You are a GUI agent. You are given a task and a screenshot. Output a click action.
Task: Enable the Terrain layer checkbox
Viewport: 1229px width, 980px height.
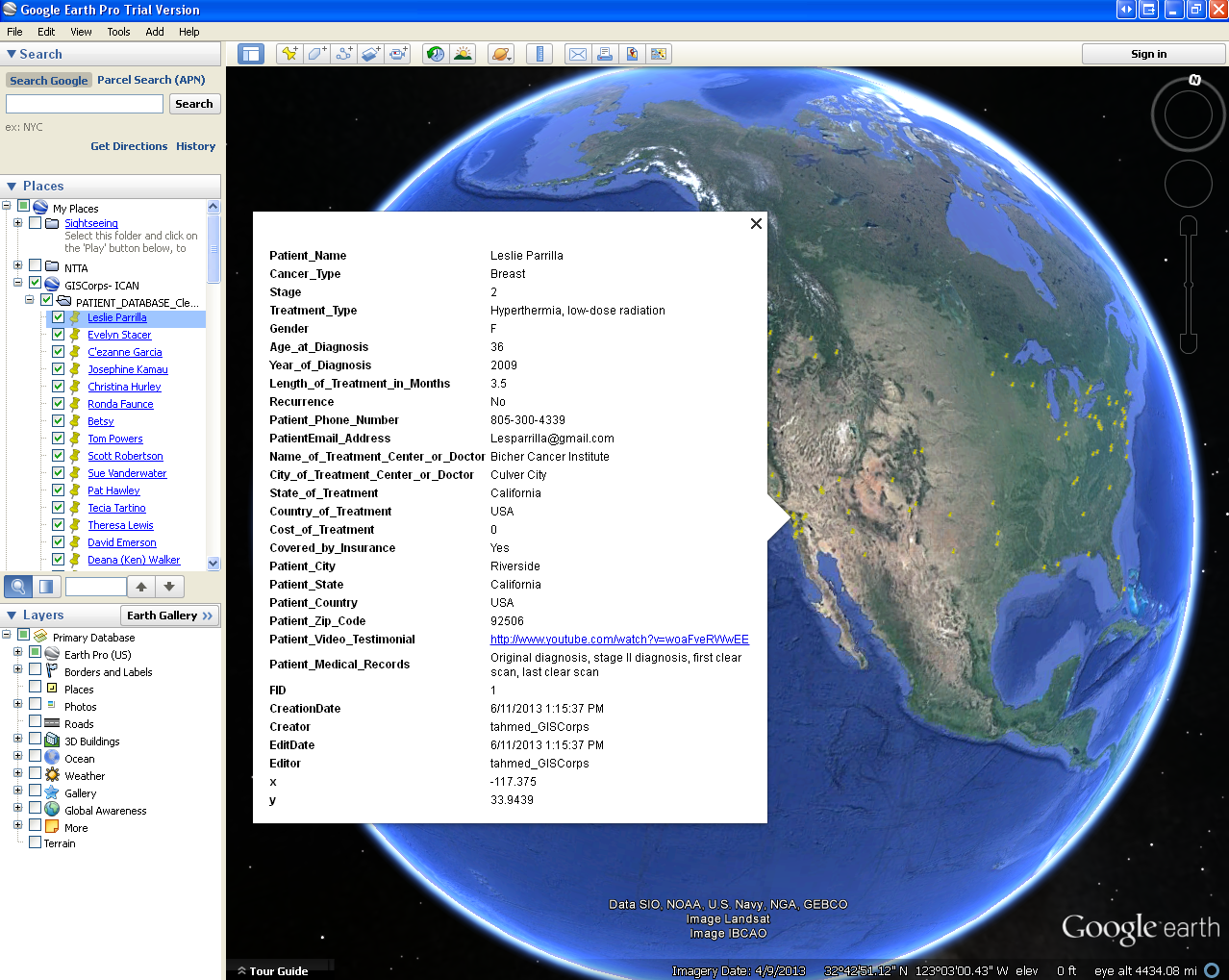(x=36, y=842)
